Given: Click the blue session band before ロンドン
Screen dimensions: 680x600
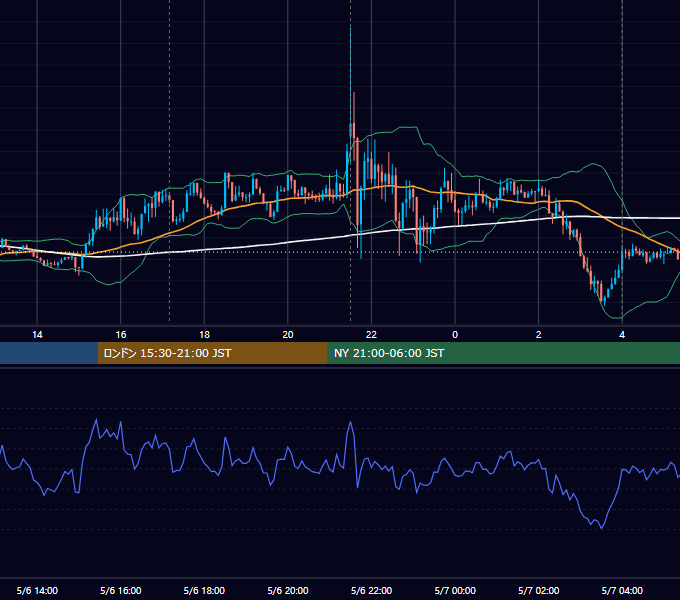Looking at the screenshot, I should pyautogui.click(x=49, y=353).
